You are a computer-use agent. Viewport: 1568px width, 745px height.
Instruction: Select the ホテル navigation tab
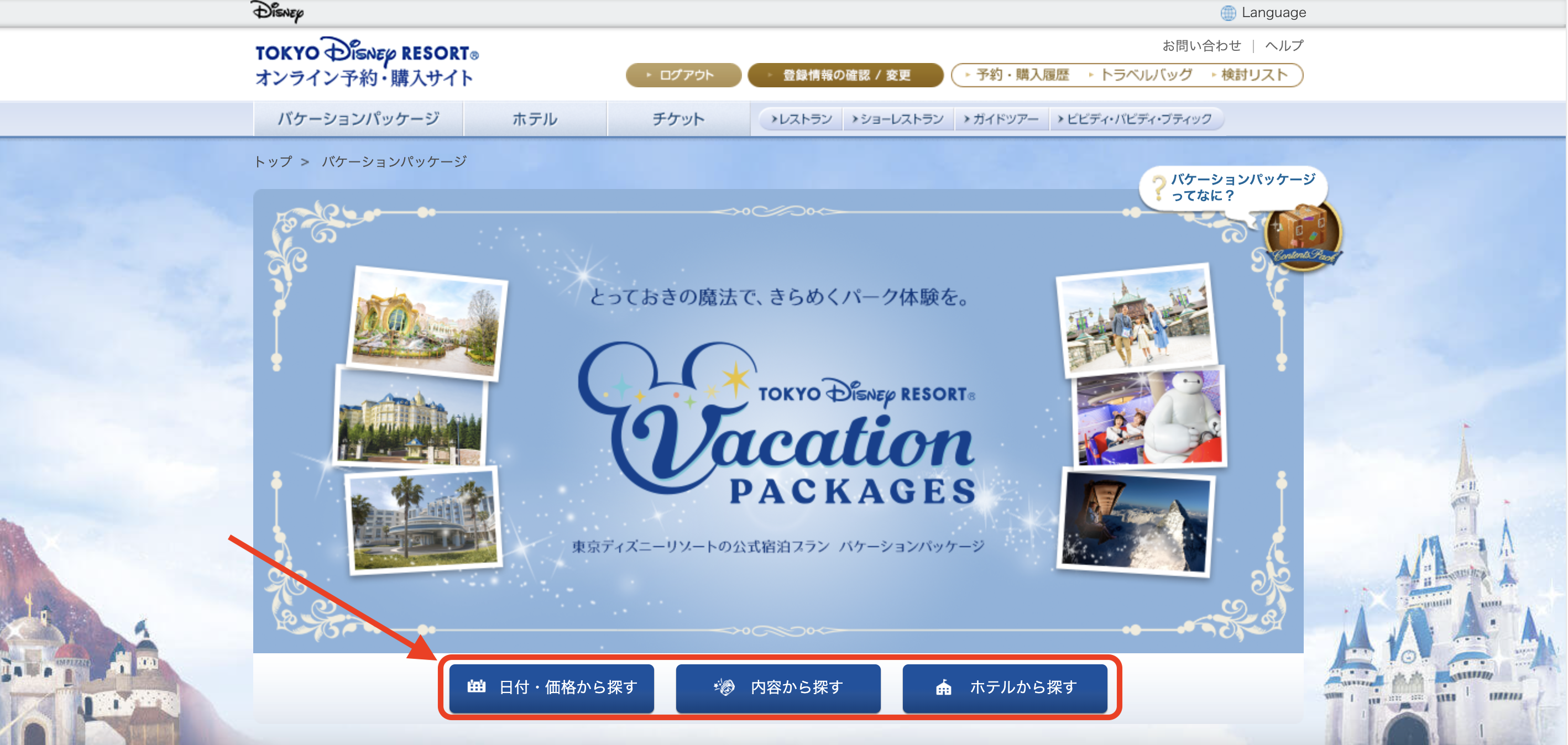tap(535, 119)
